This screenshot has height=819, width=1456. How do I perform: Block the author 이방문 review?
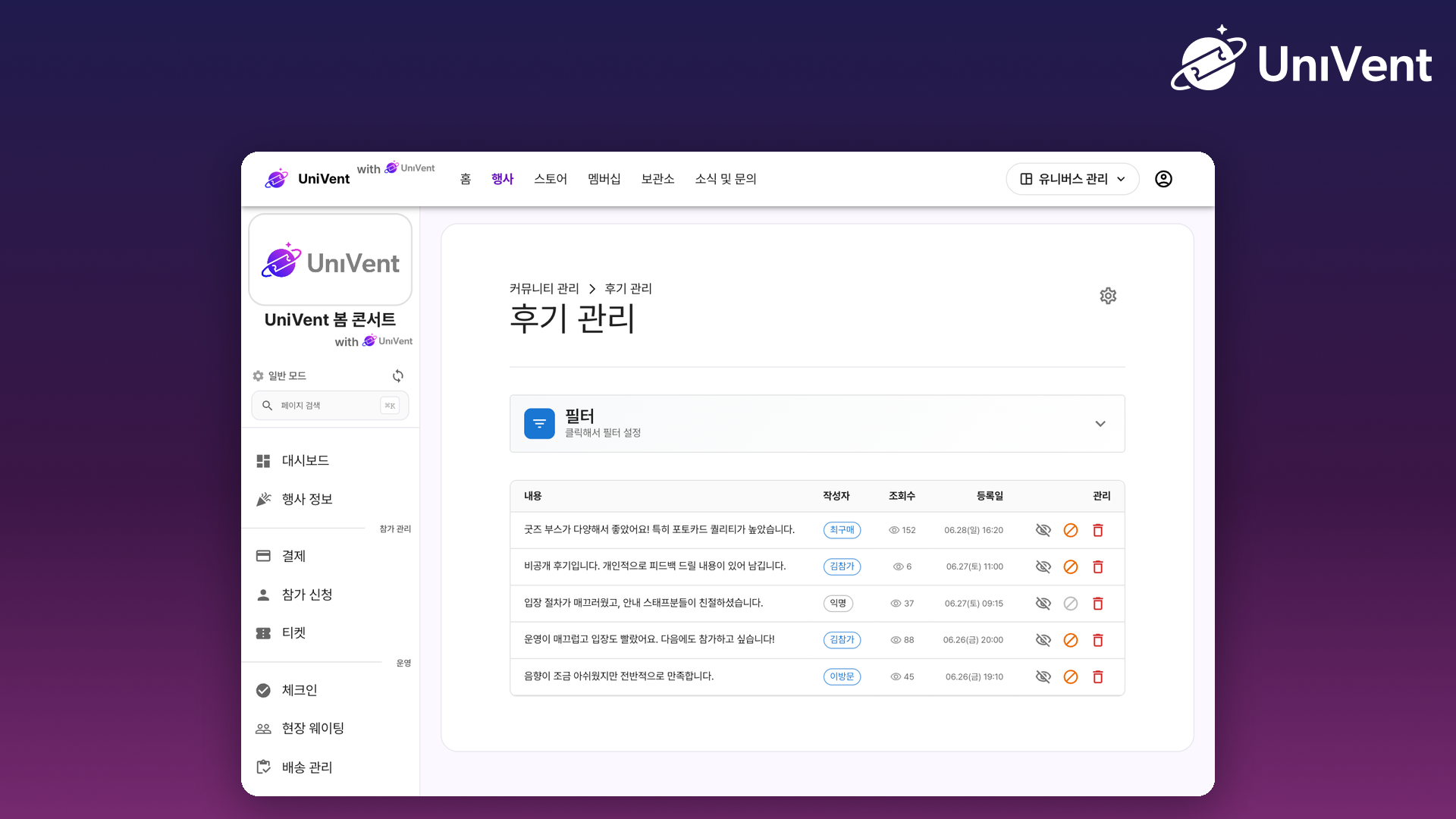click(x=1070, y=676)
